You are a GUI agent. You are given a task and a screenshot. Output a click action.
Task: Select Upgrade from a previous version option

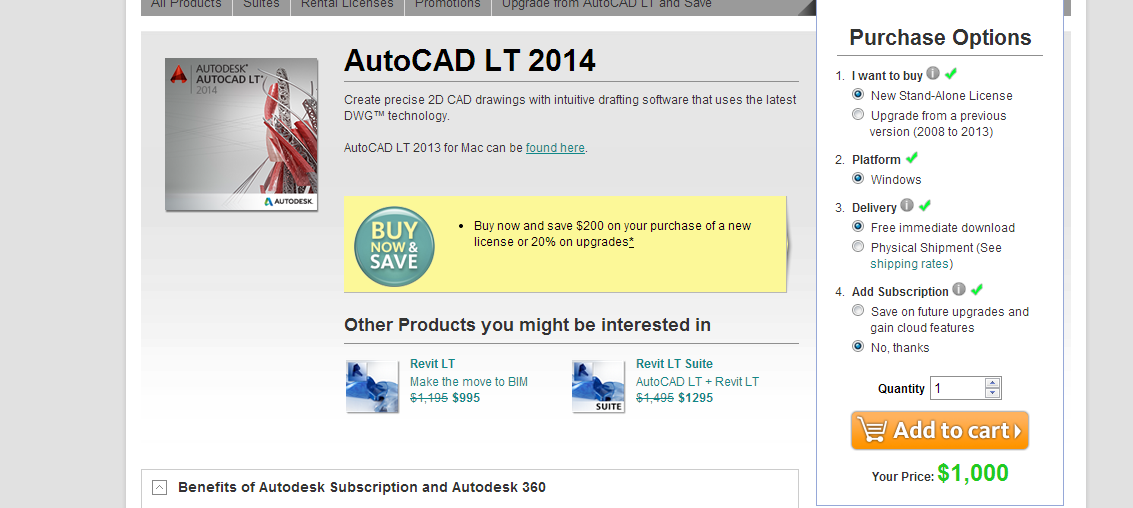tap(858, 114)
